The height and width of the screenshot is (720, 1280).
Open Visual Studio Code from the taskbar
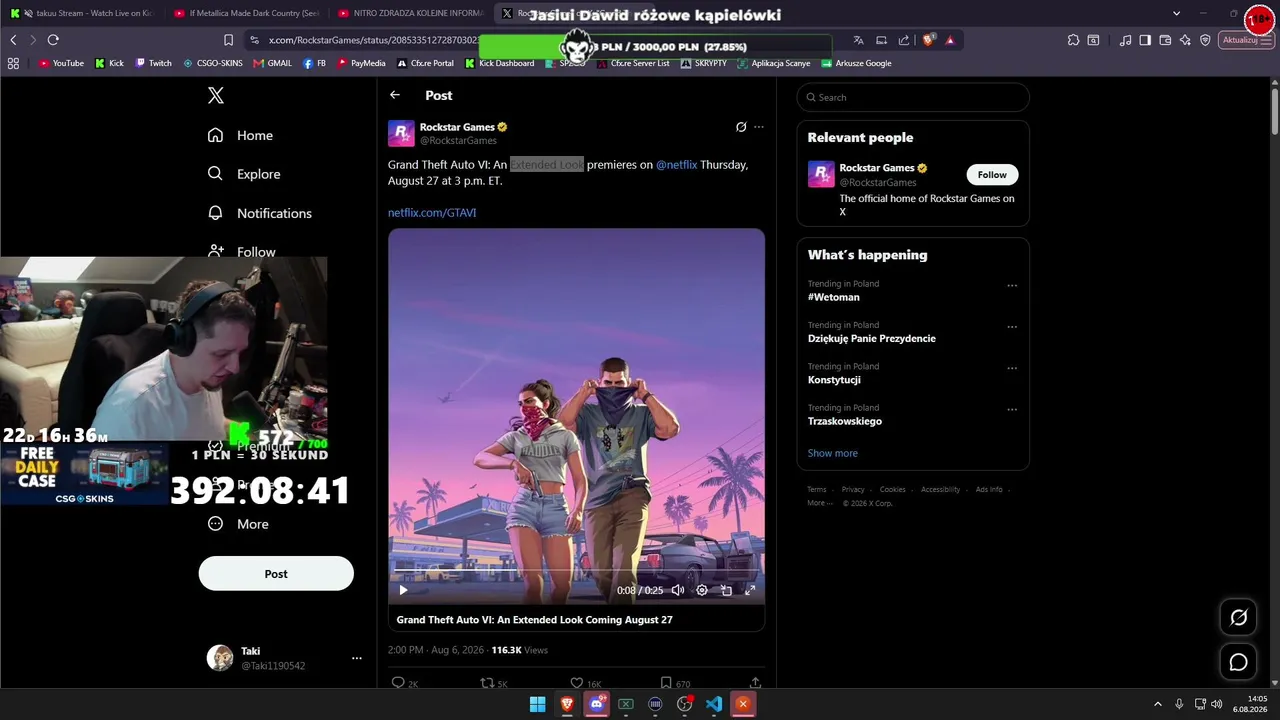coord(714,704)
